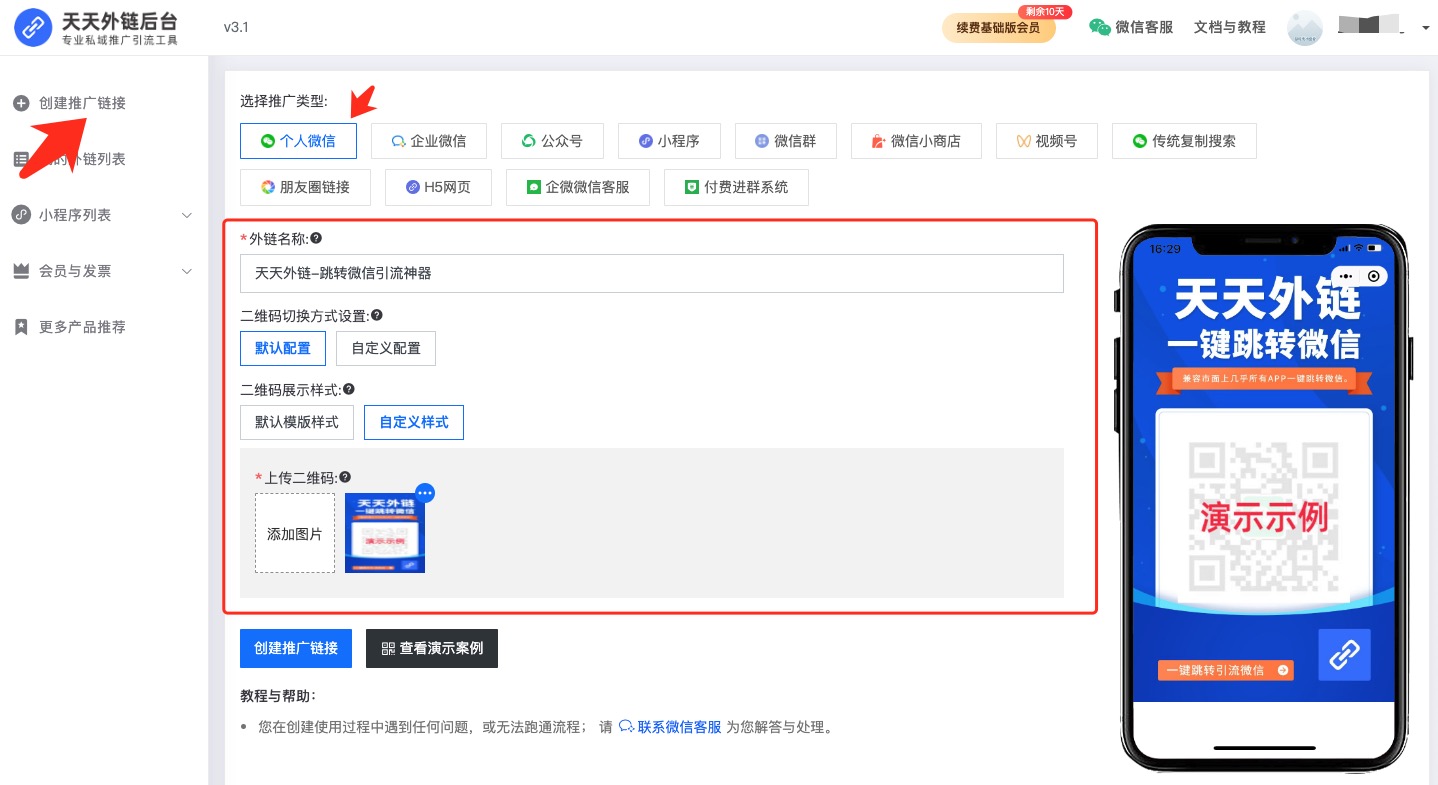Click the 创建推广链接 blue button
Screen dimensions: 1438x785
click(x=296, y=648)
